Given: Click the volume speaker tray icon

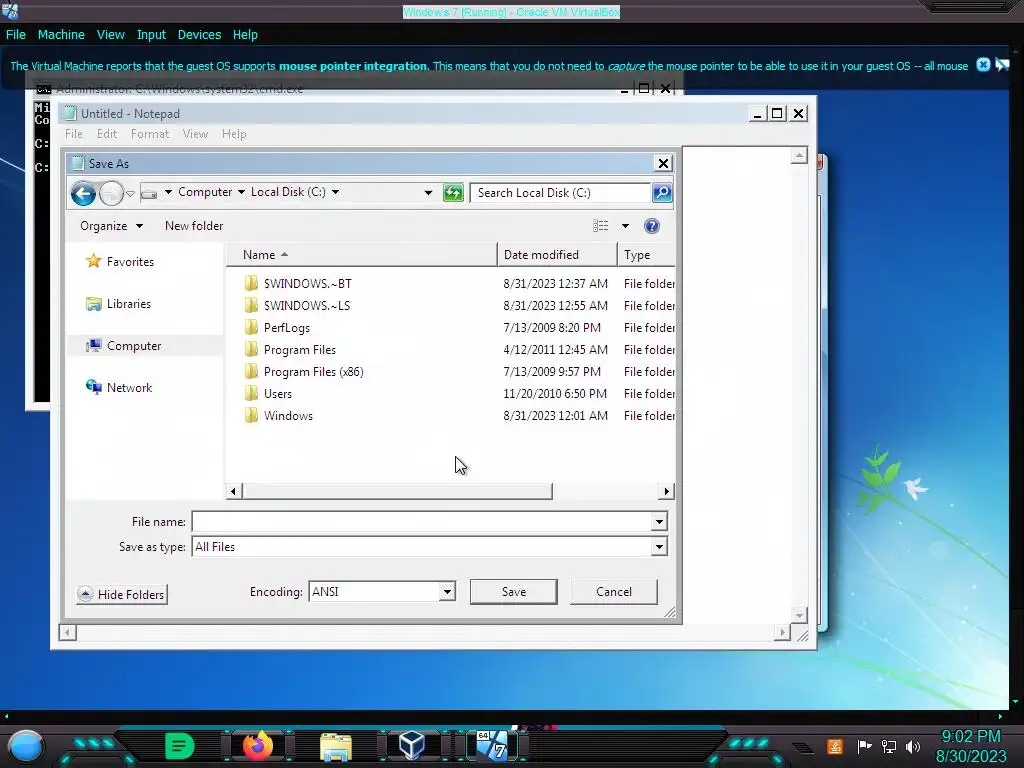Looking at the screenshot, I should point(913,746).
